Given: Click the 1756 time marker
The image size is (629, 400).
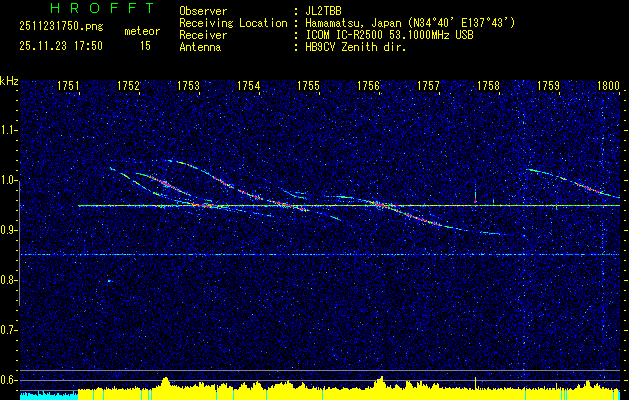Looking at the screenshot, I should pyautogui.click(x=369, y=87).
